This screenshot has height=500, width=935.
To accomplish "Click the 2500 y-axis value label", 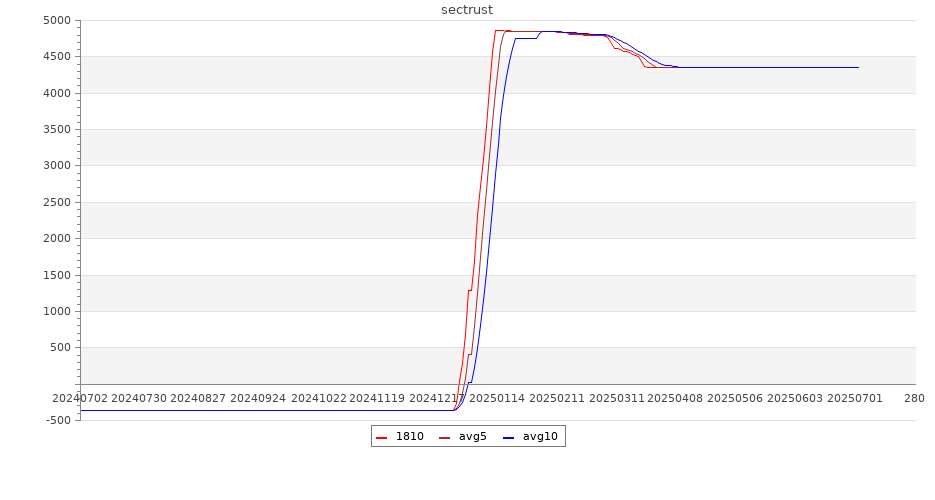I will pos(56,202).
